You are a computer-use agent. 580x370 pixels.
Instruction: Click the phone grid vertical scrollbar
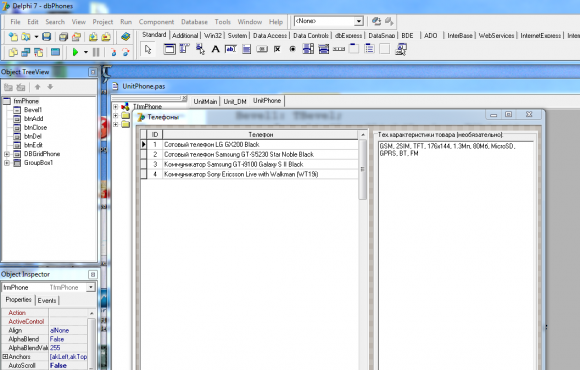[362, 168]
